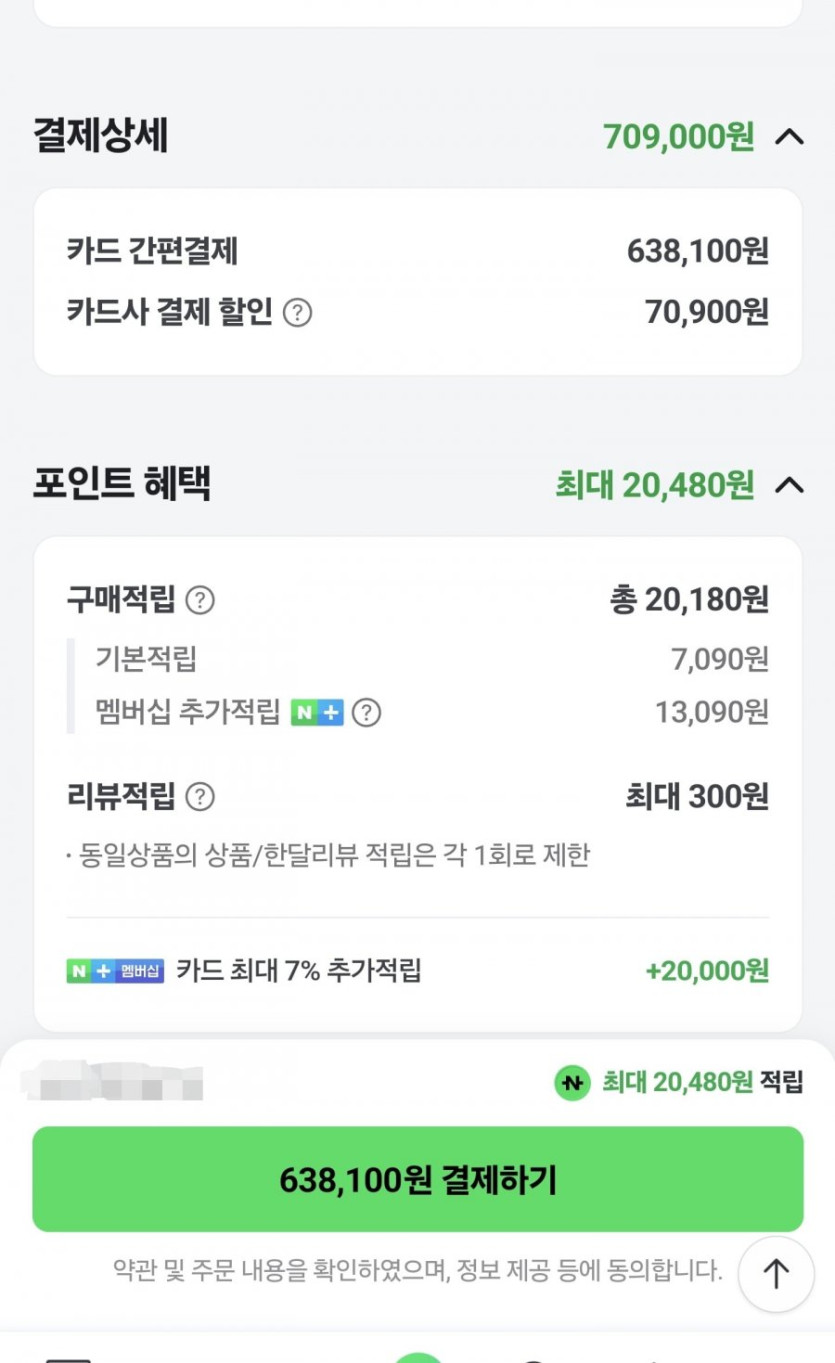
Task: Click the 709,000원 total in 결제상세 header
Action: pyautogui.click(x=678, y=136)
